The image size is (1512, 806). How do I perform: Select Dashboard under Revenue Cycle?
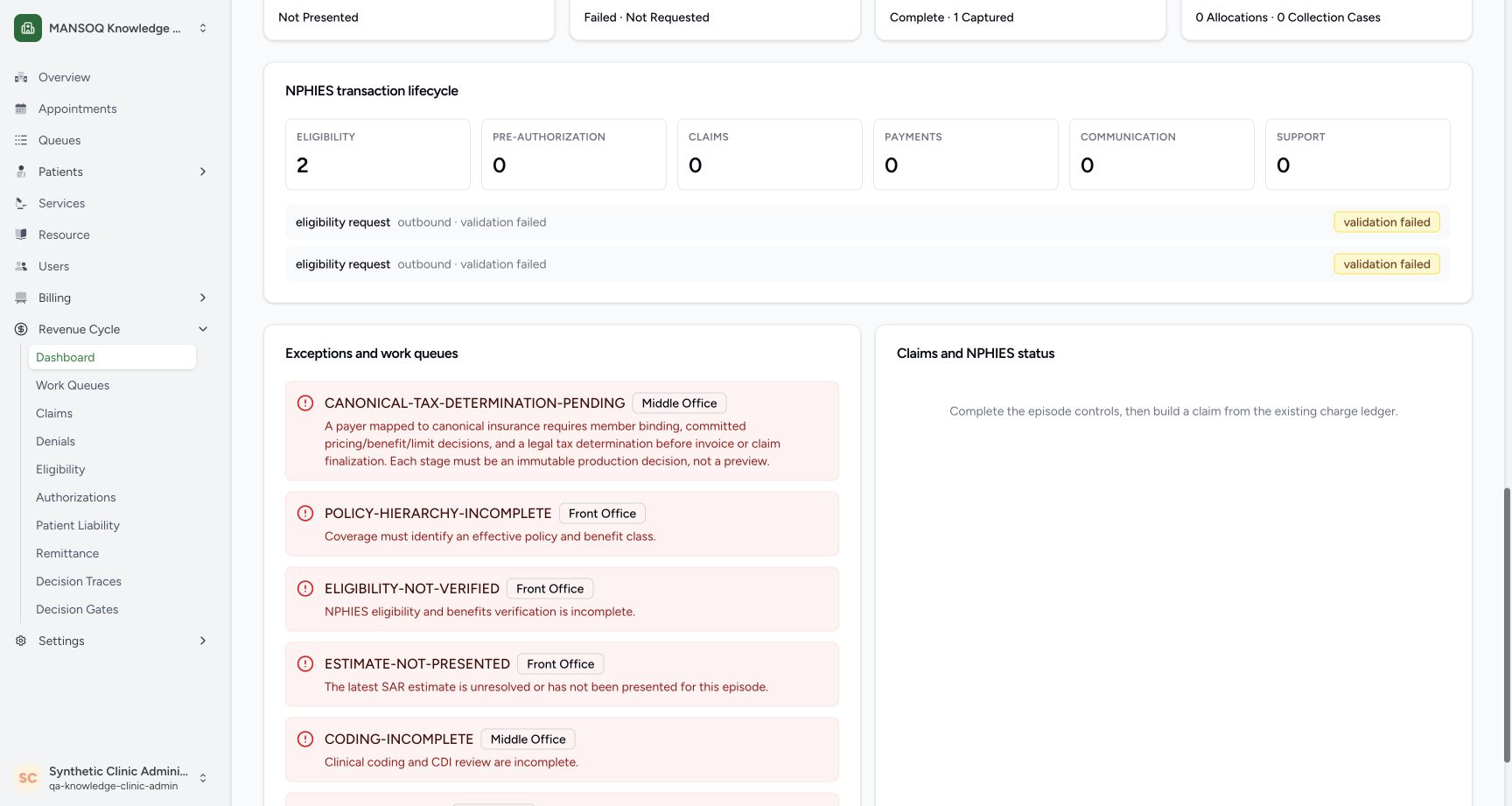[112, 357]
